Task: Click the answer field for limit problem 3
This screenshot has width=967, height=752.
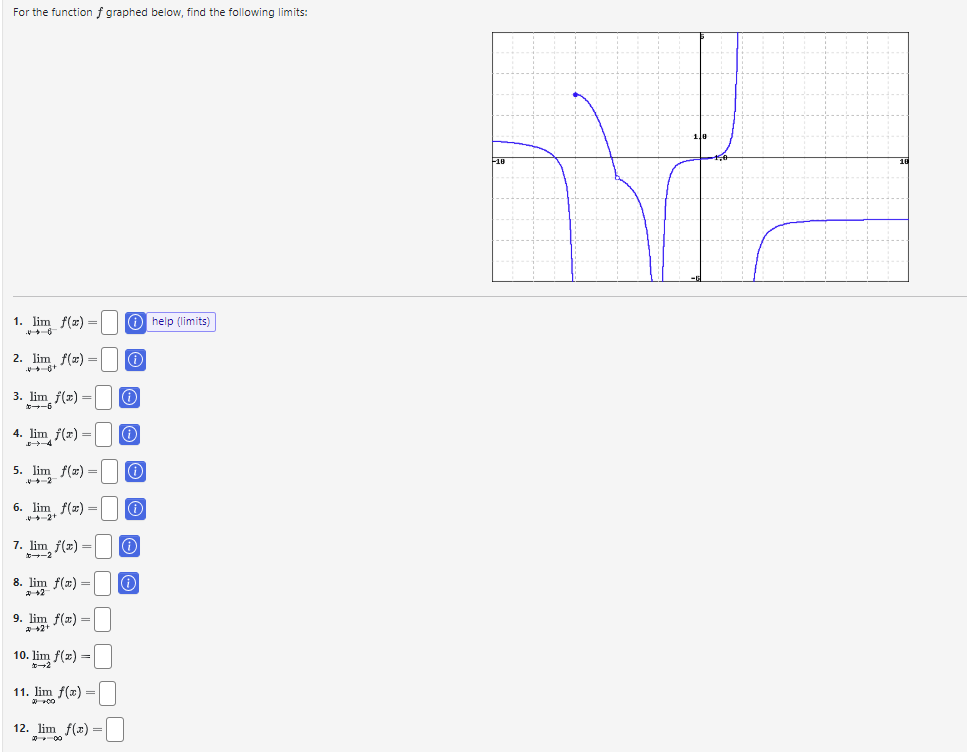Action: point(102,397)
